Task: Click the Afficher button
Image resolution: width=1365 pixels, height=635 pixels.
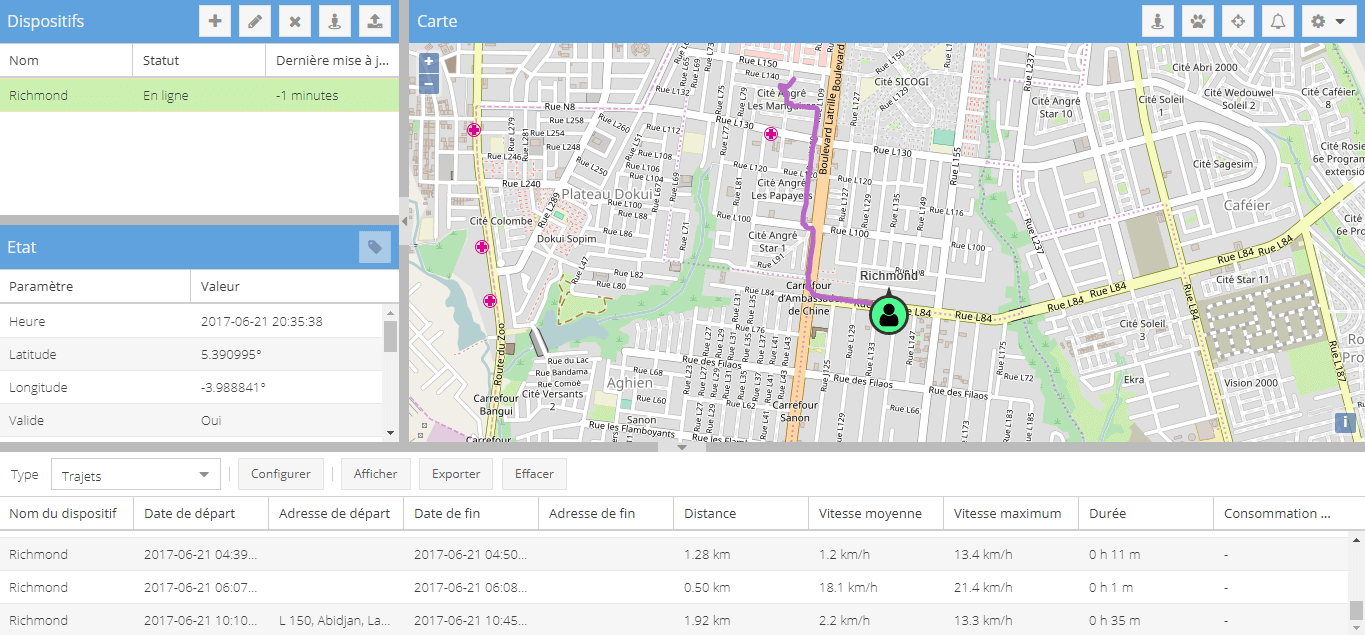Action: (x=375, y=474)
